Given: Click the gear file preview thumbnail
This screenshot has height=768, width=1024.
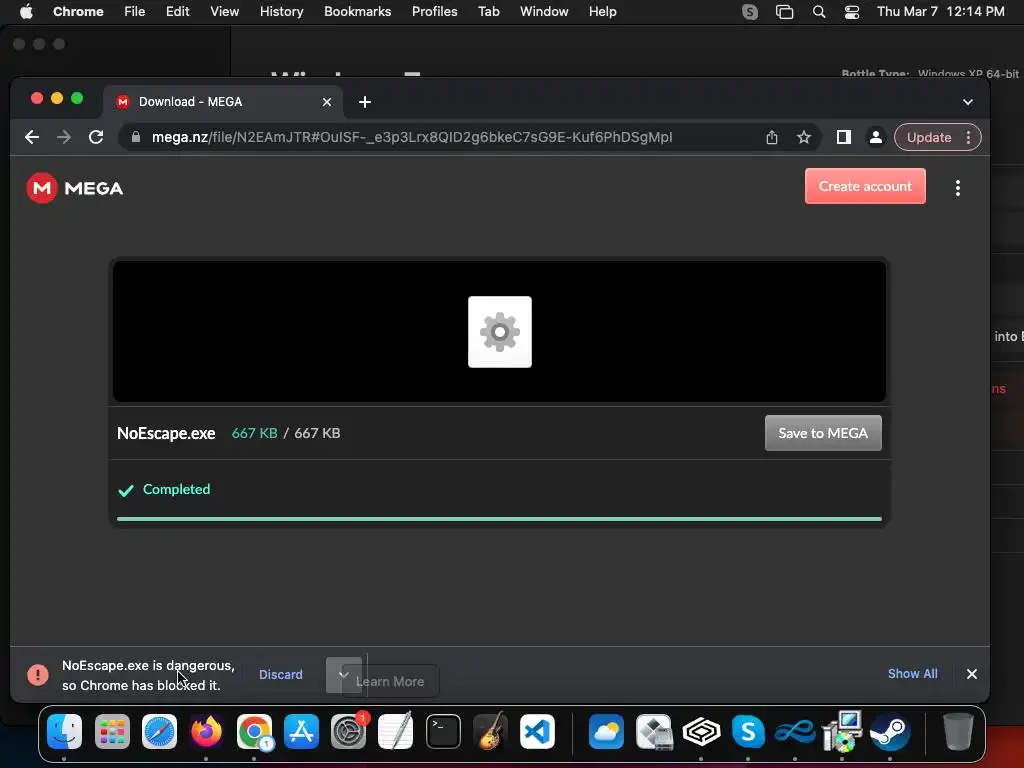Looking at the screenshot, I should click(x=500, y=332).
